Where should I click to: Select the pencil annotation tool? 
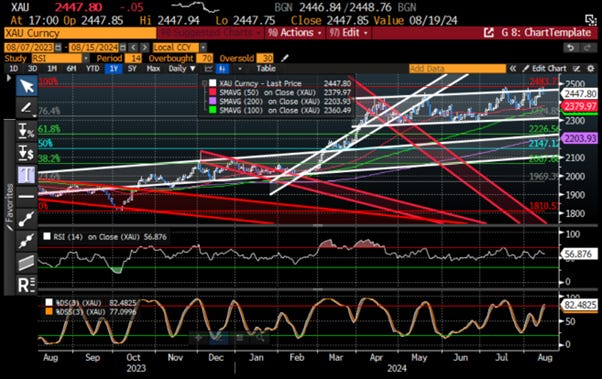(x=26, y=108)
